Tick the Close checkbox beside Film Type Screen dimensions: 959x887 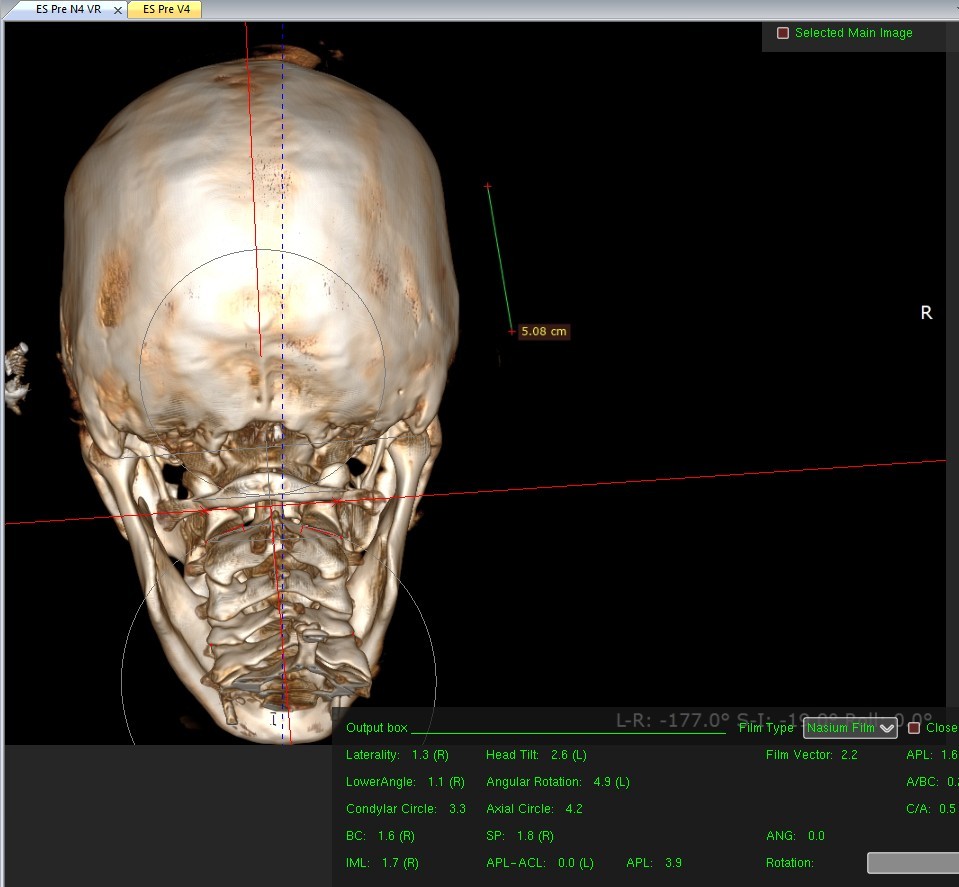(x=913, y=728)
